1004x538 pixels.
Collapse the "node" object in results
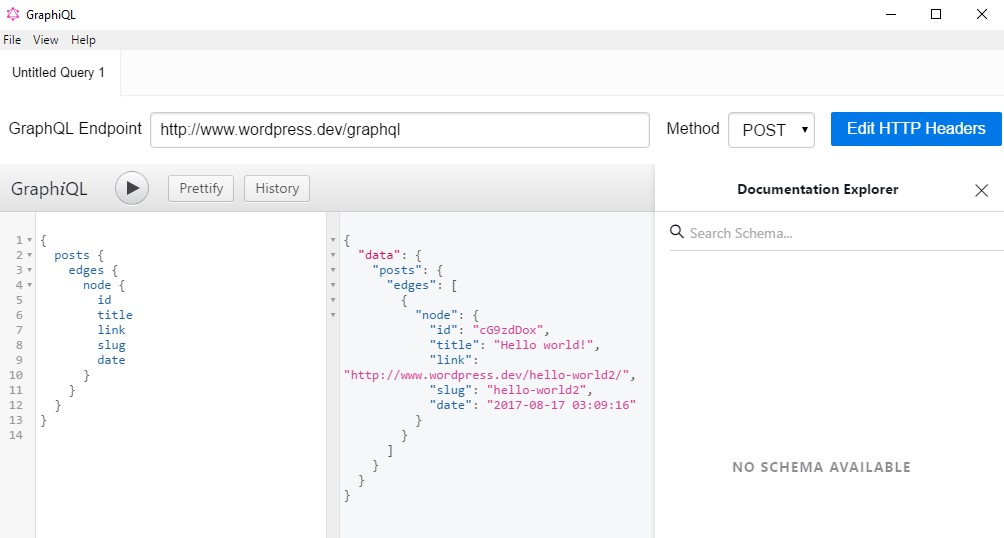click(x=333, y=315)
